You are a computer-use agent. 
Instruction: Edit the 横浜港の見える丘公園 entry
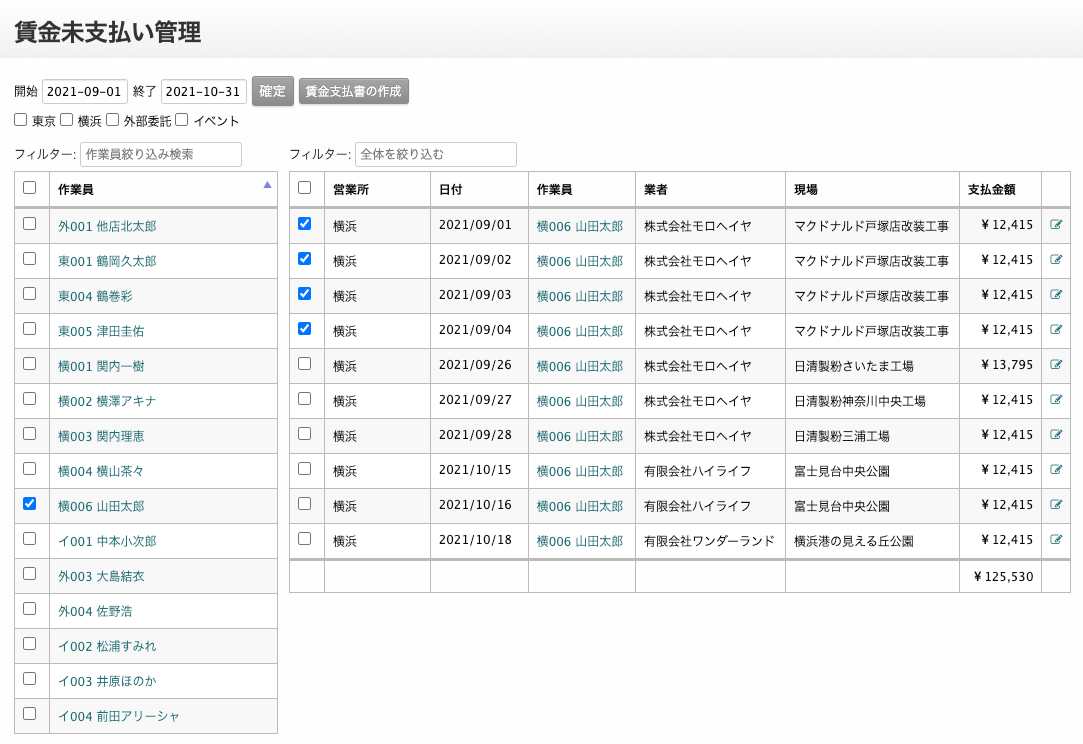pyautogui.click(x=1056, y=540)
